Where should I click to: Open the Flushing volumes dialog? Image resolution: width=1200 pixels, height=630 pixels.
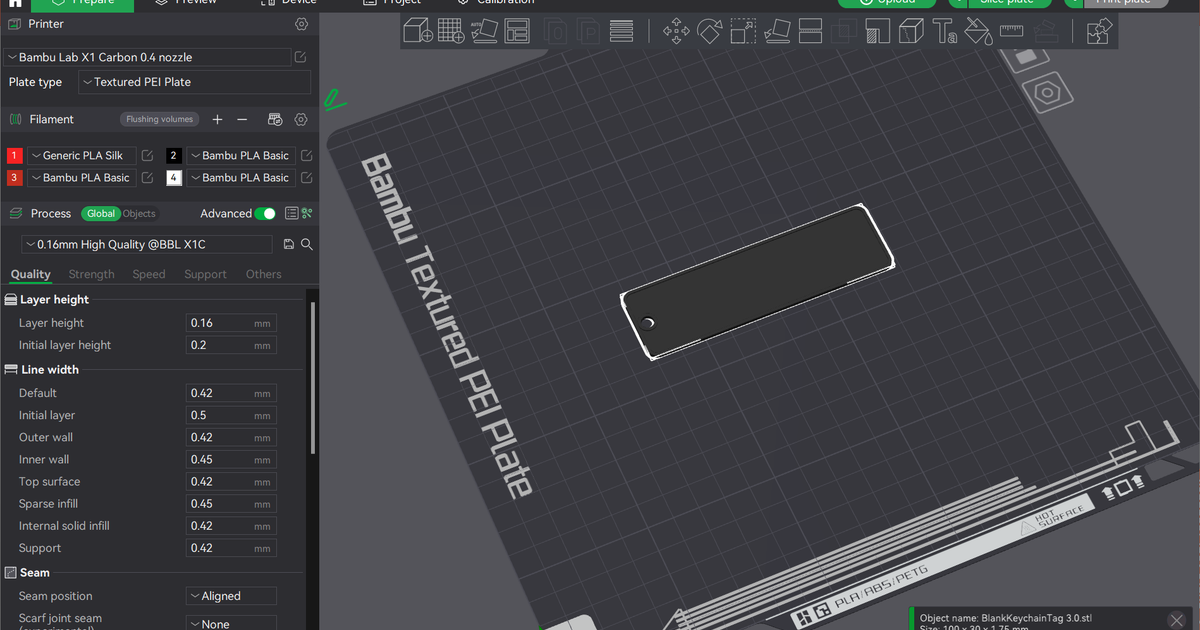click(x=159, y=119)
